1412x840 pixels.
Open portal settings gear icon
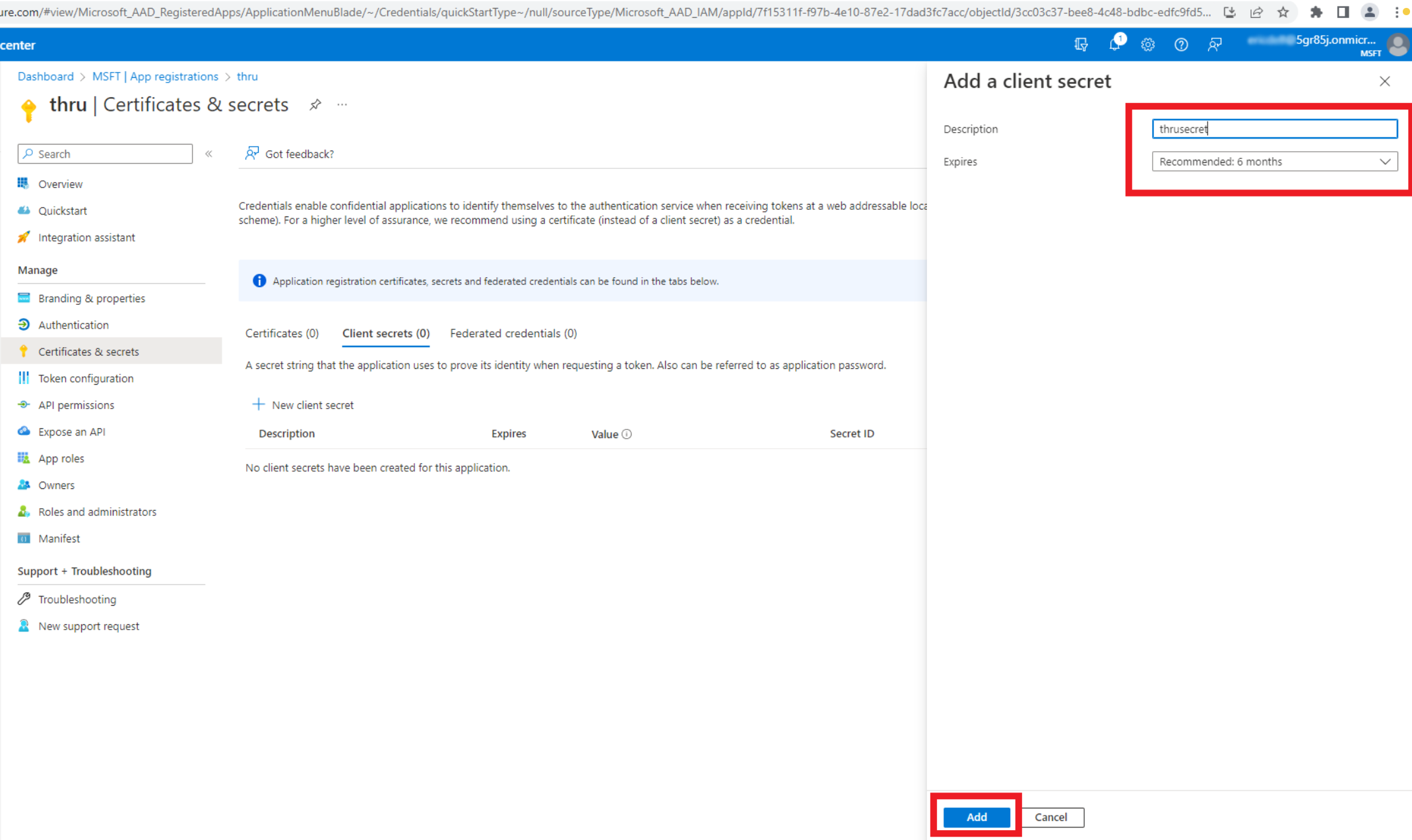[x=1147, y=44]
